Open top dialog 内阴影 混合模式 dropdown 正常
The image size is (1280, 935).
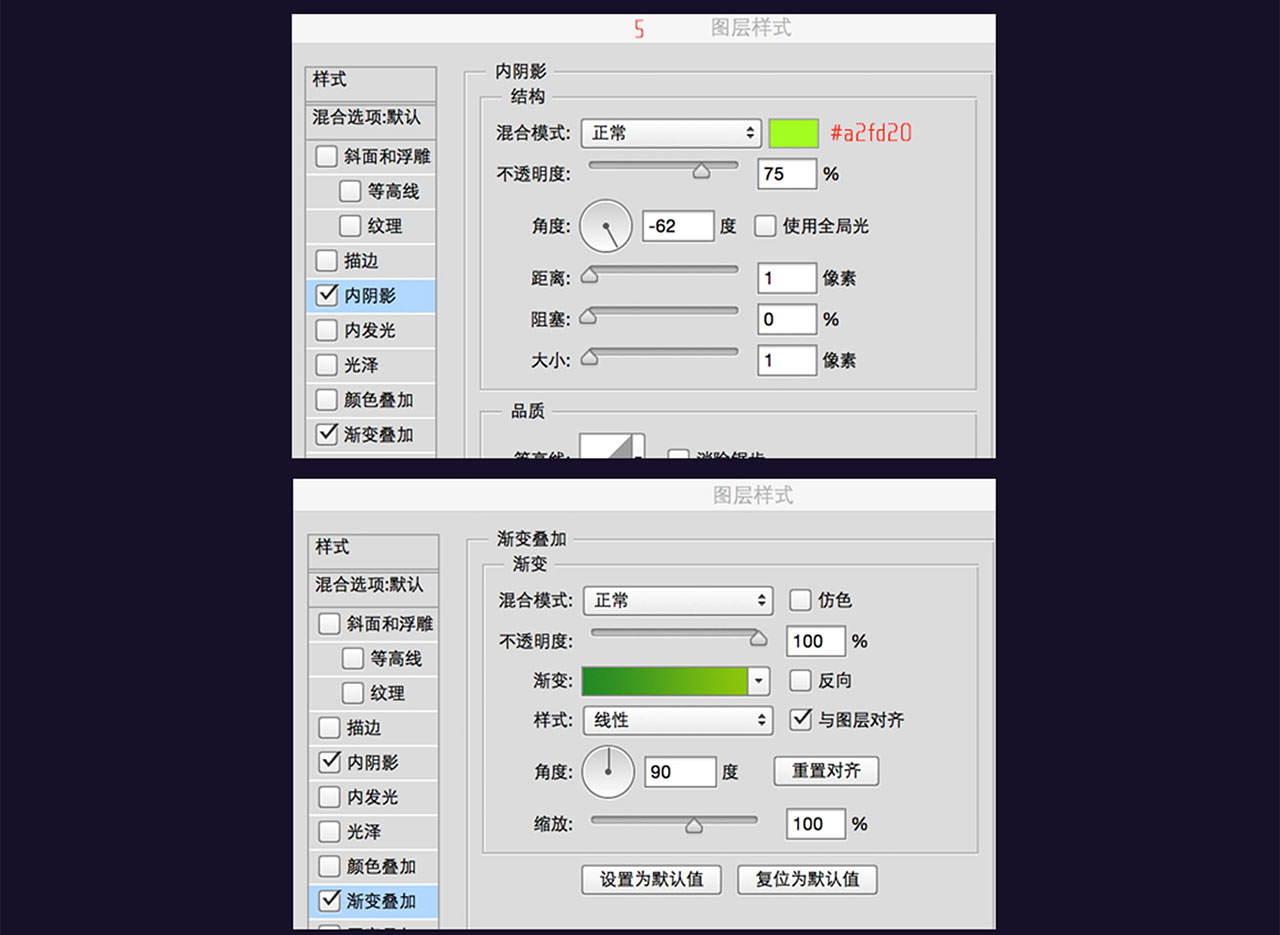point(671,133)
